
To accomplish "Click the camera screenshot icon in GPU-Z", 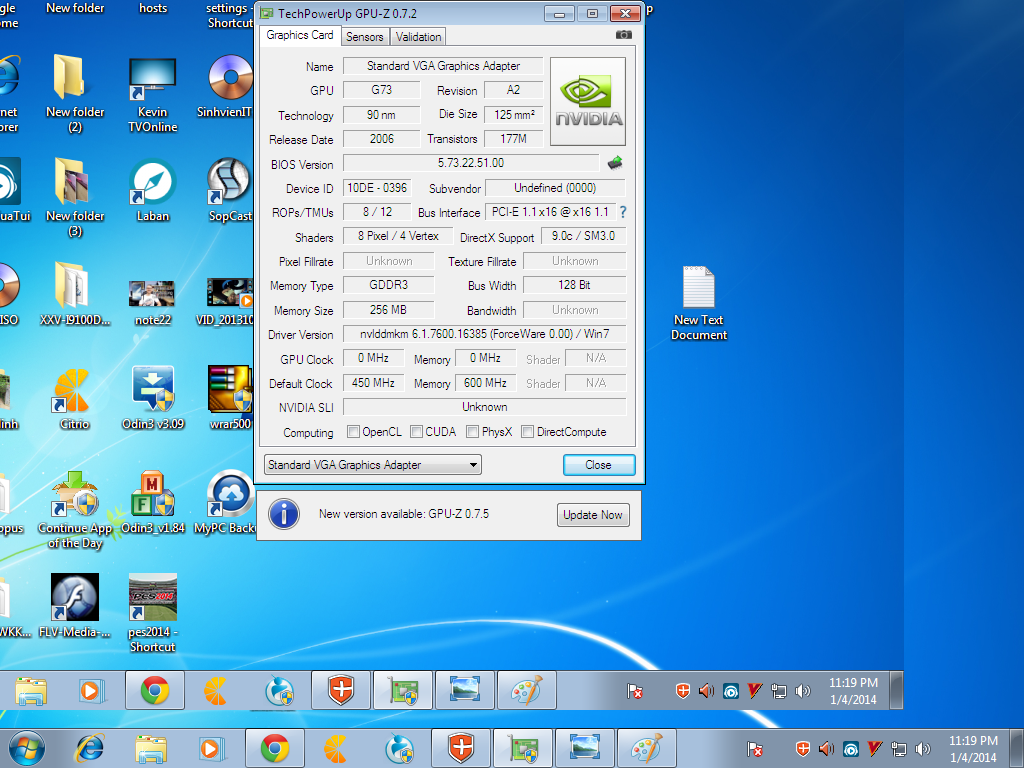I will (624, 35).
